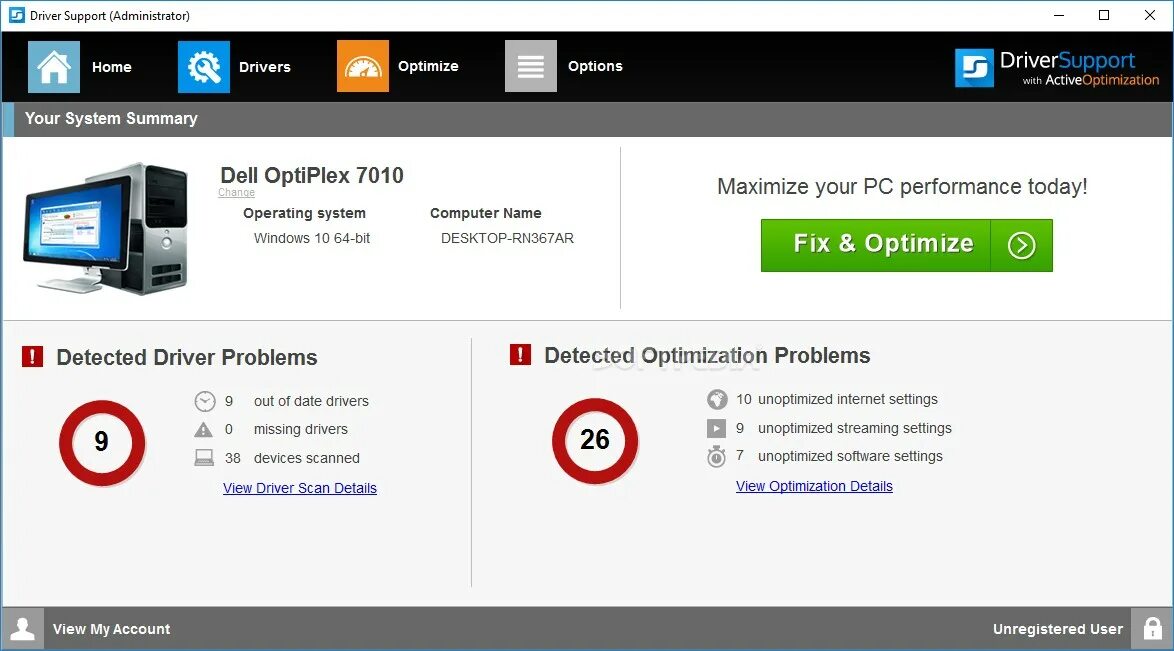Click the Your System Summary header
The height and width of the screenshot is (651, 1174).
[x=111, y=118]
